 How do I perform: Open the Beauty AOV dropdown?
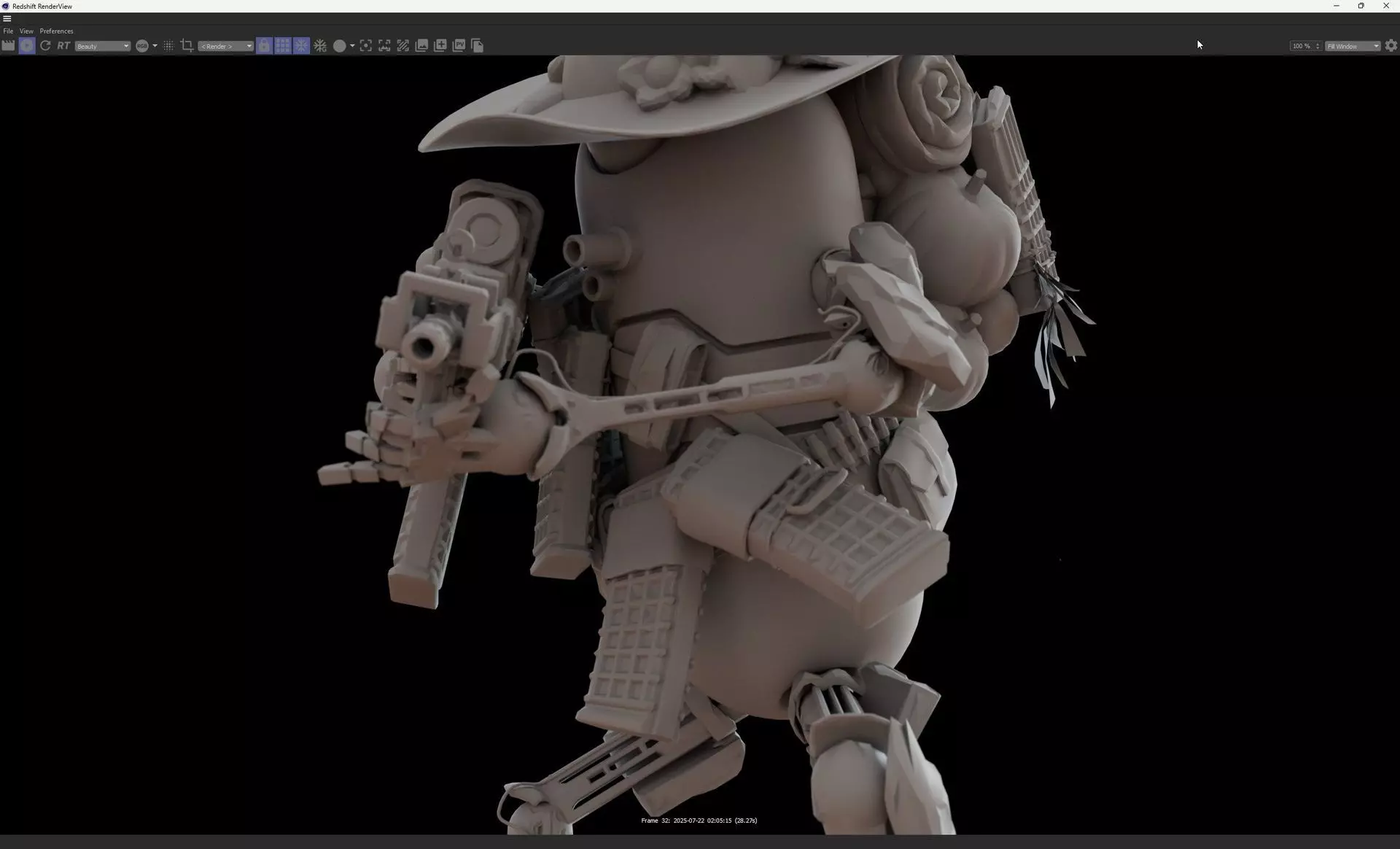tap(102, 46)
